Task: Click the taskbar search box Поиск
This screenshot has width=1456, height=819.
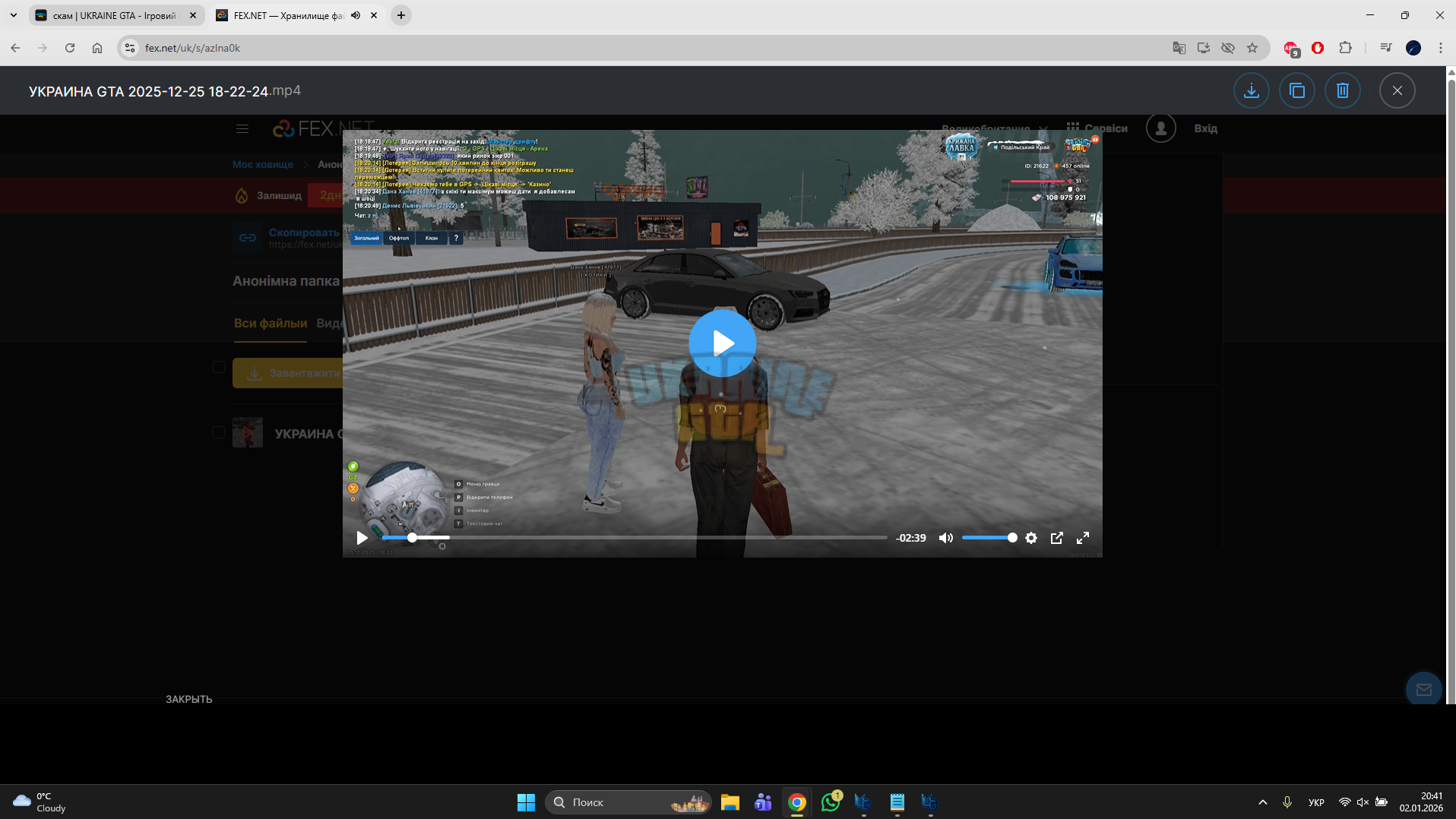Action: 628,802
